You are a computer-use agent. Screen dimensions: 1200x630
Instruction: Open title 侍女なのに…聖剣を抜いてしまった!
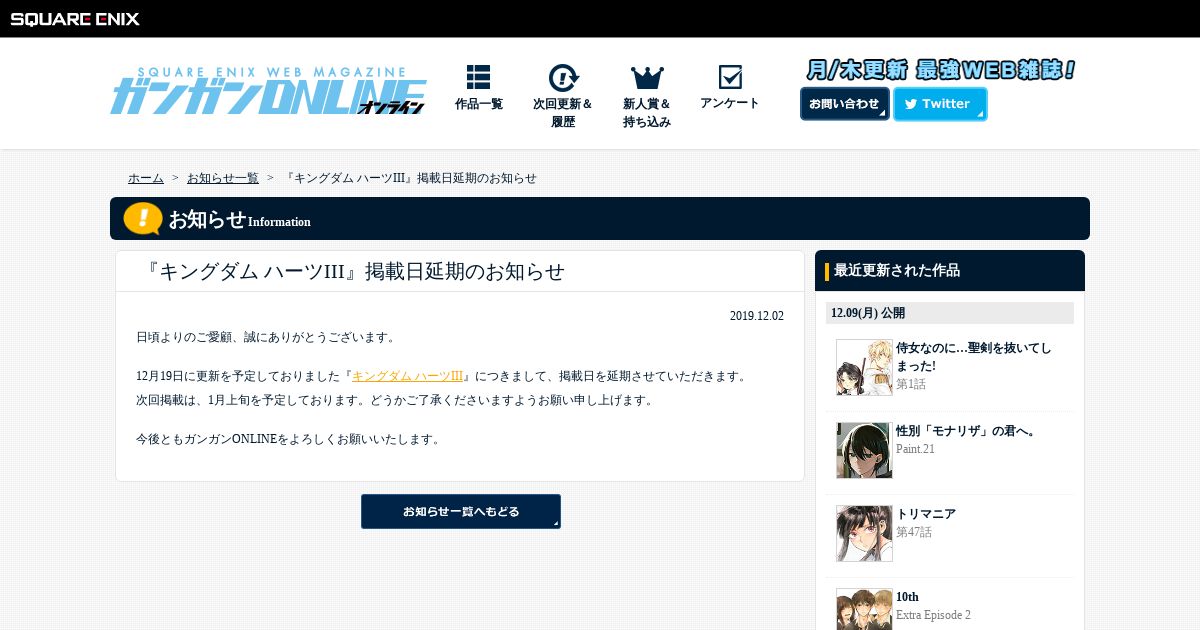(x=974, y=356)
